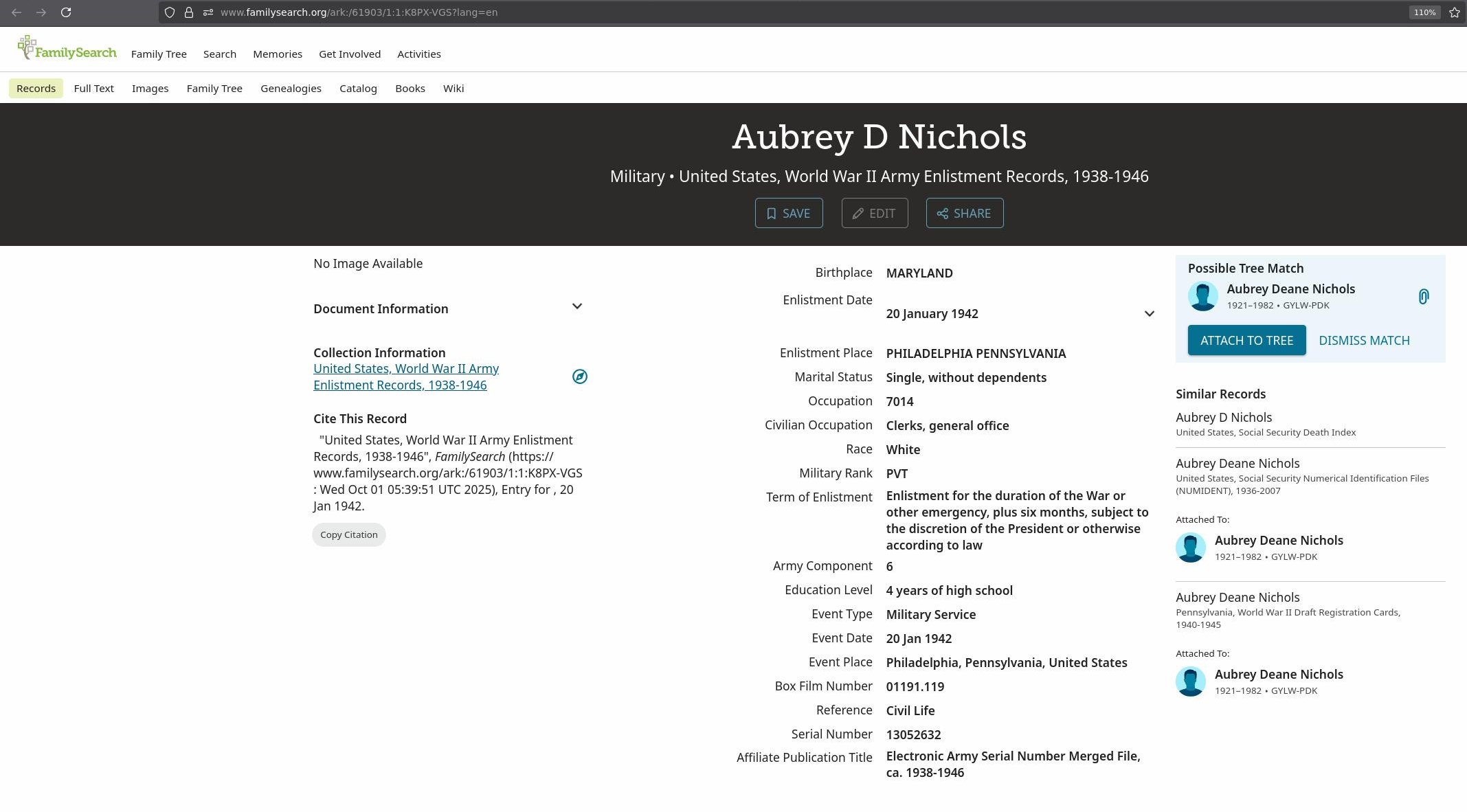
Task: Click avatar under Social Security Numerical Identification record
Action: [x=1191, y=548]
